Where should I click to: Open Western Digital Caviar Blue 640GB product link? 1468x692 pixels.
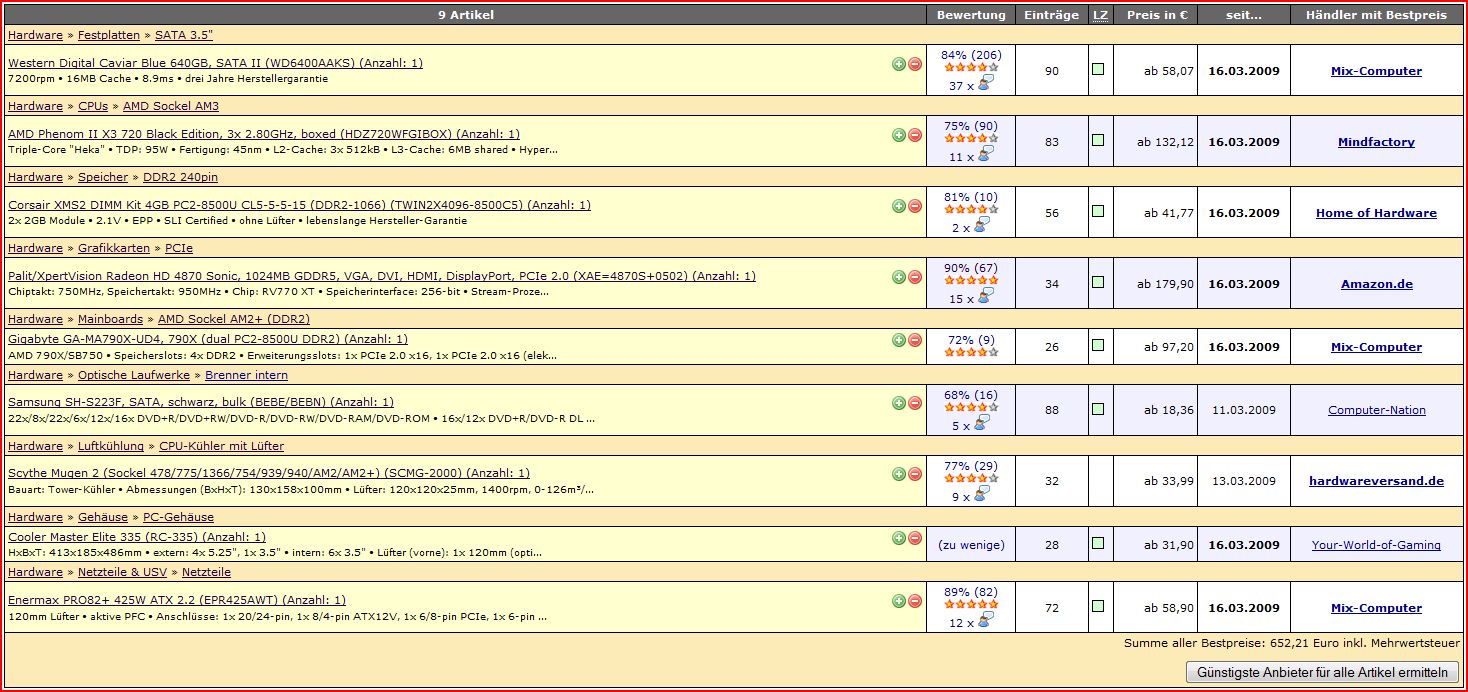coord(215,63)
